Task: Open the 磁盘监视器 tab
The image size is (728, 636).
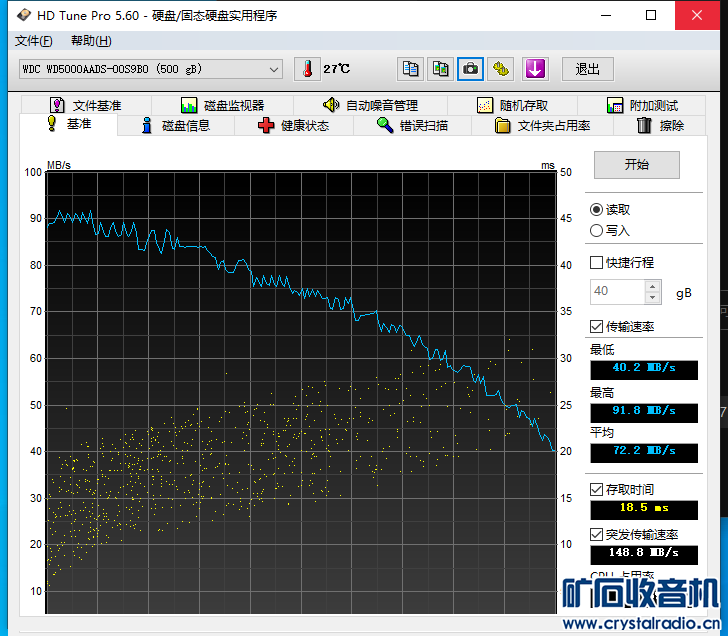Action: click(222, 105)
